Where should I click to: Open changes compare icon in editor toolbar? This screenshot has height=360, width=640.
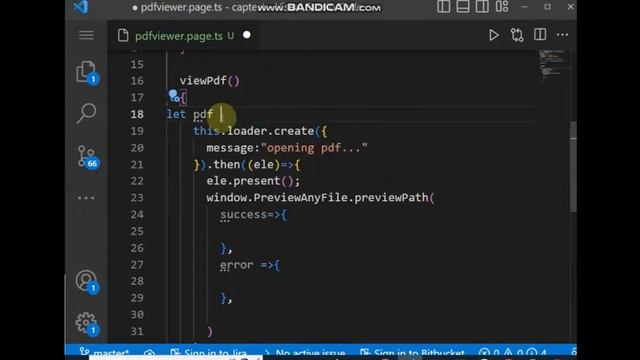click(x=517, y=35)
